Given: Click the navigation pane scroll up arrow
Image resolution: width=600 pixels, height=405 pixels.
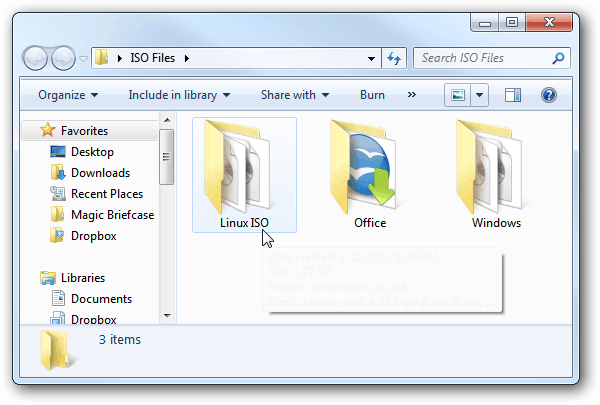Looking at the screenshot, I should [x=167, y=120].
